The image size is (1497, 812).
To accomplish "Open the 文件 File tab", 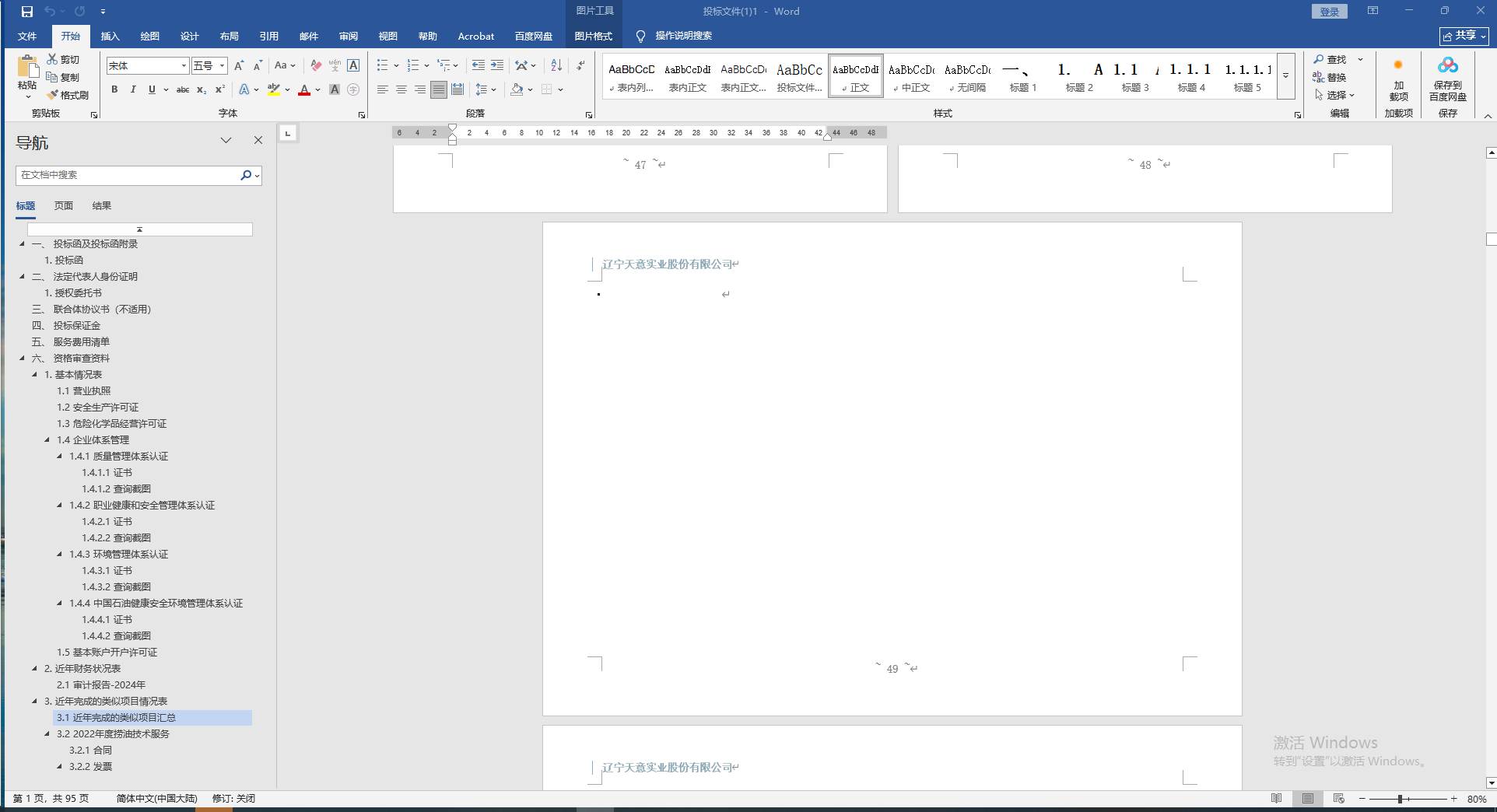I will click(x=27, y=36).
